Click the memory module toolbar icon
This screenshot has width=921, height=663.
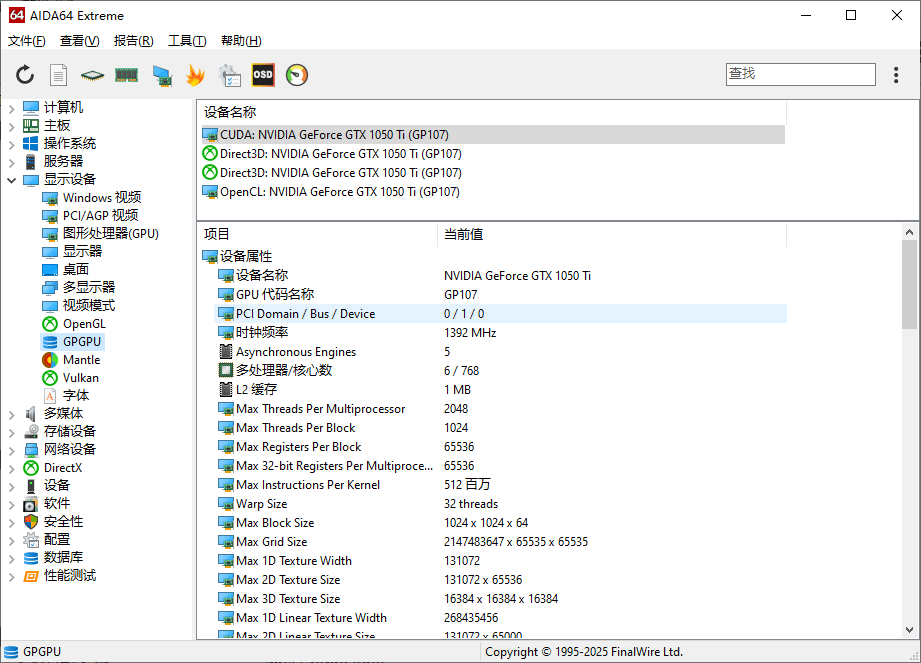coord(126,75)
